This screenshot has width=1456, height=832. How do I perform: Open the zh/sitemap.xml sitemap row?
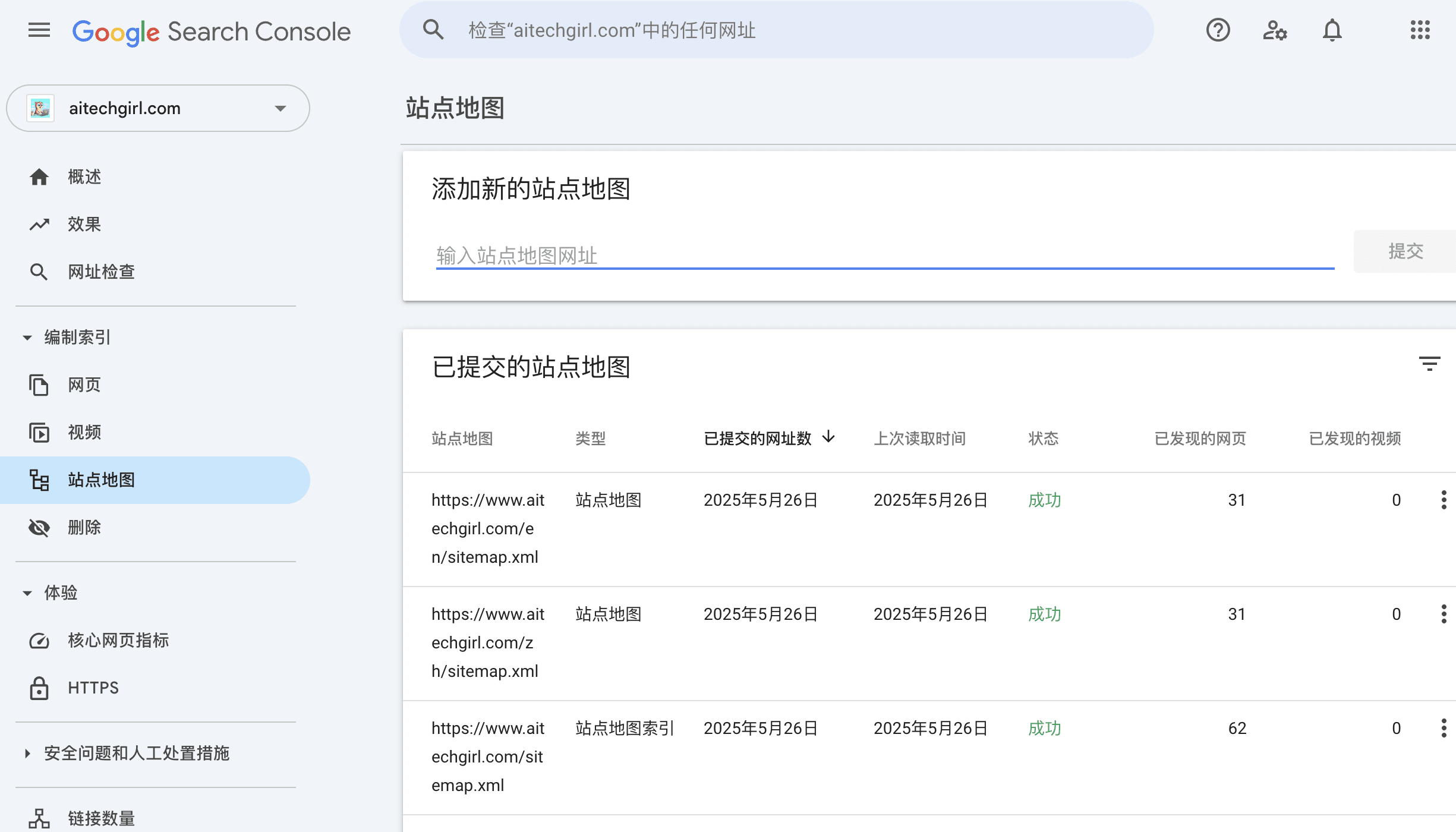(x=929, y=644)
